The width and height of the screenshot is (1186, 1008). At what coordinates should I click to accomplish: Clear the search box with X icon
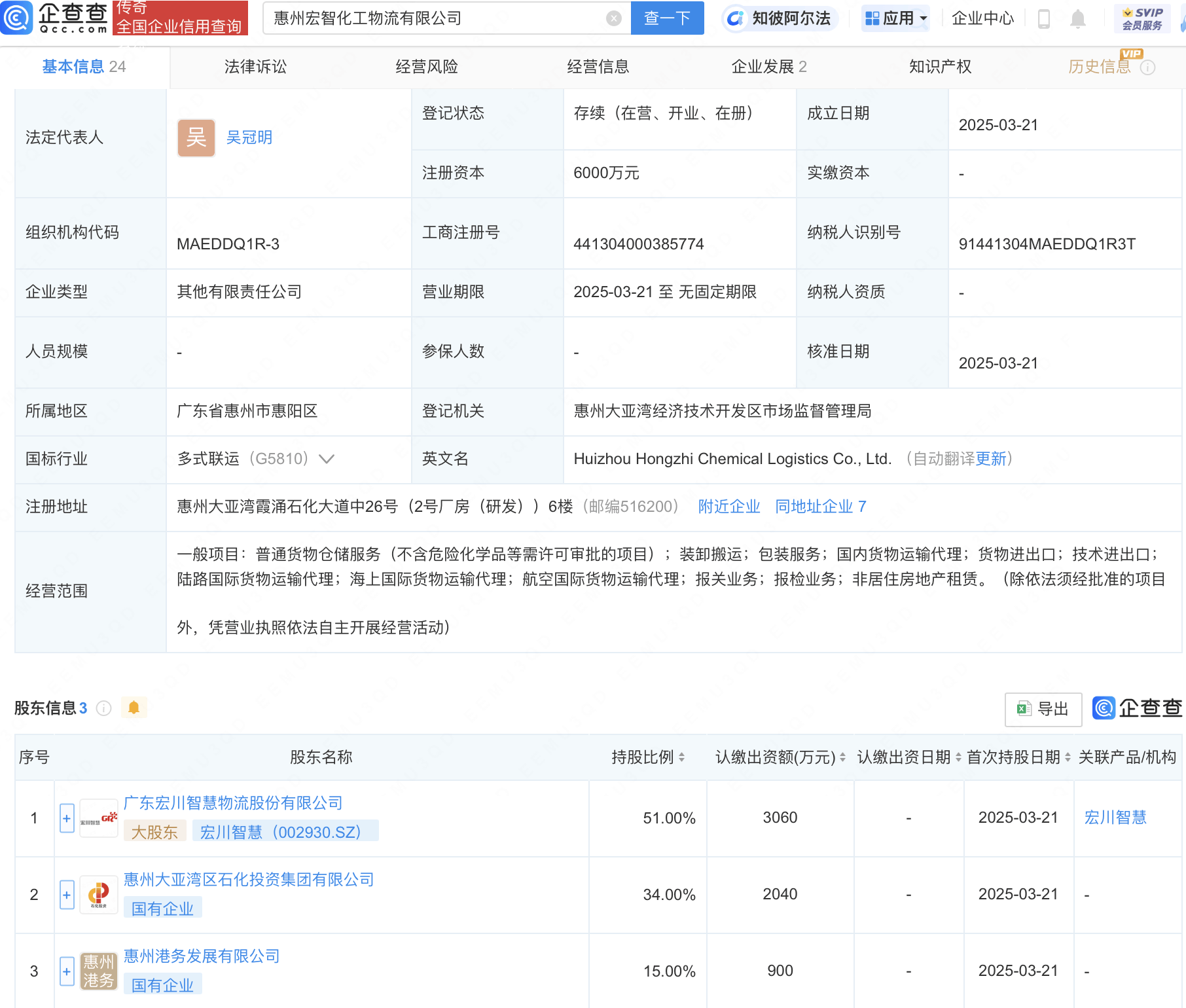coord(613,18)
